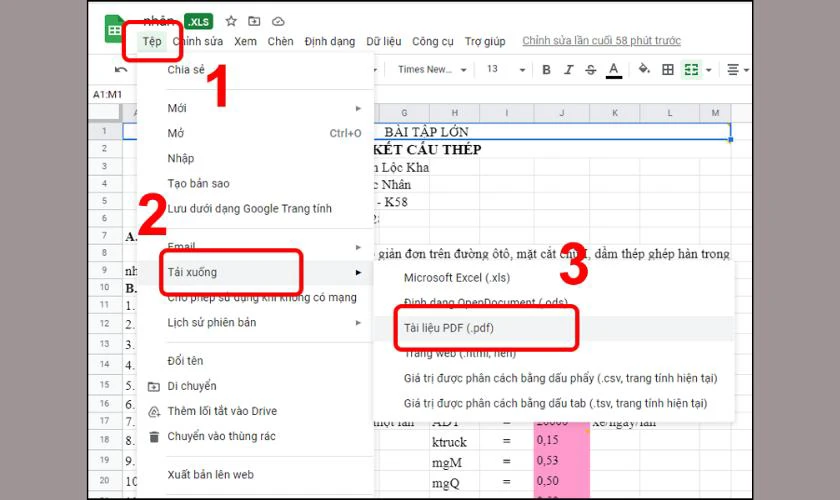840x500 pixels.
Task: Toggle italic formatting
Action: pyautogui.click(x=568, y=70)
